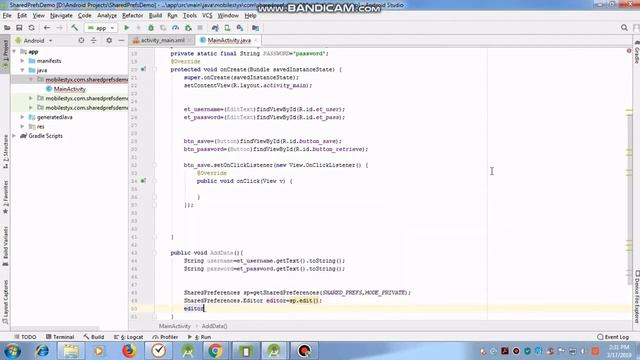Navigate forward with the right arrow icon
Image resolution: width=640 pixels, height=360 pixels.
pos(59,28)
